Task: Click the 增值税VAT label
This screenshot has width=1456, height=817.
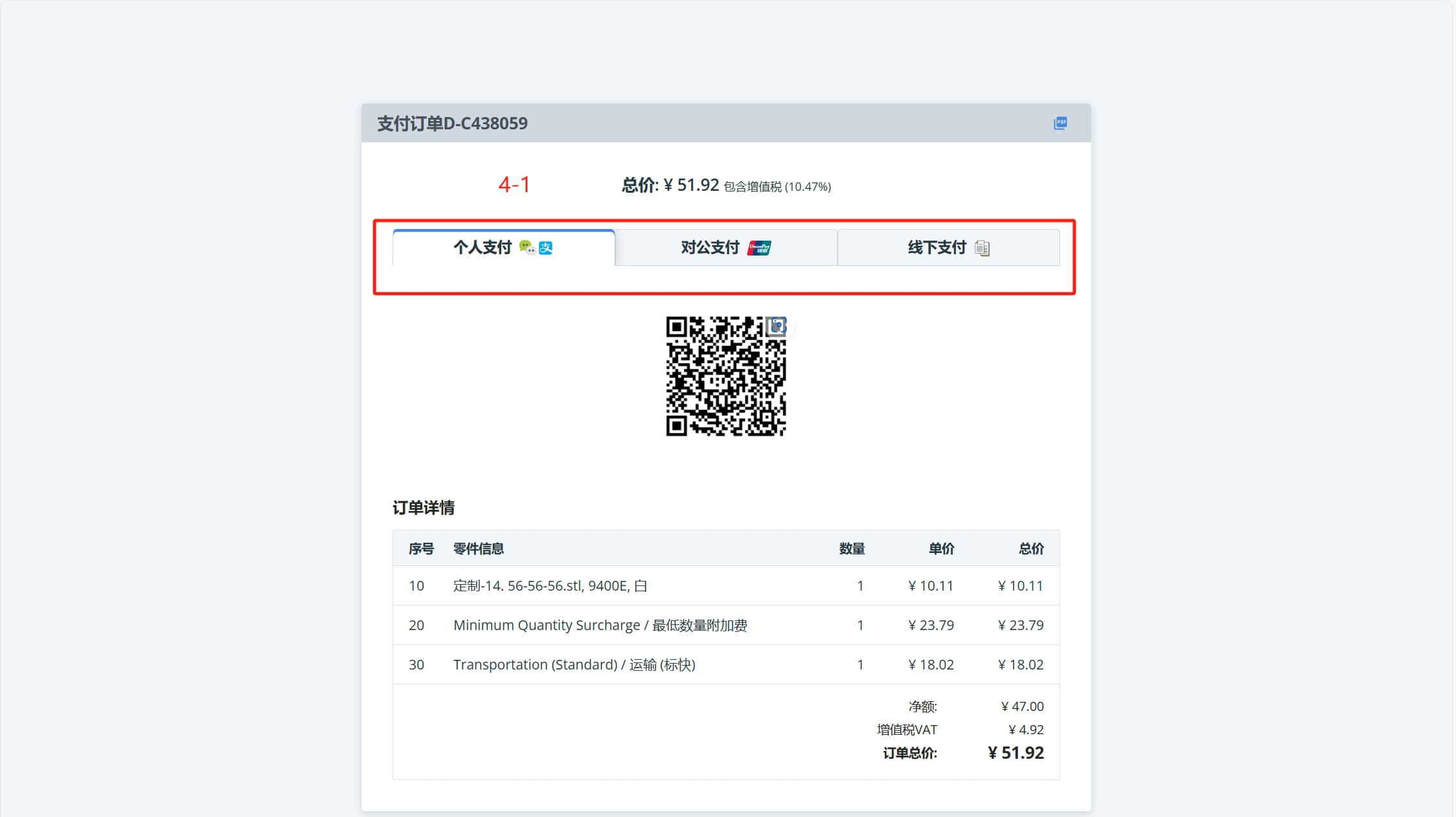Action: point(907,730)
